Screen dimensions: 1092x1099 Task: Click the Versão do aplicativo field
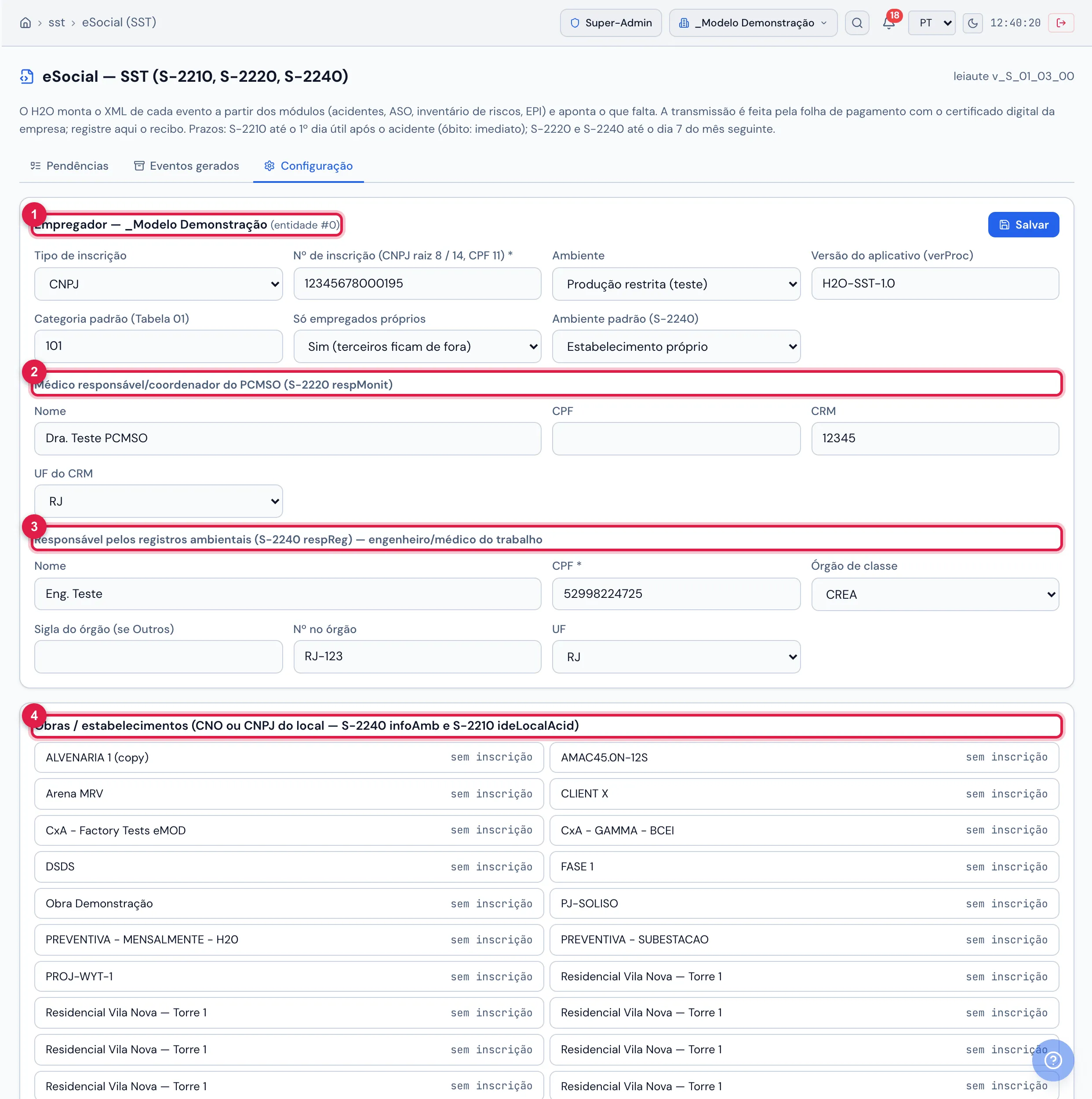pos(935,283)
